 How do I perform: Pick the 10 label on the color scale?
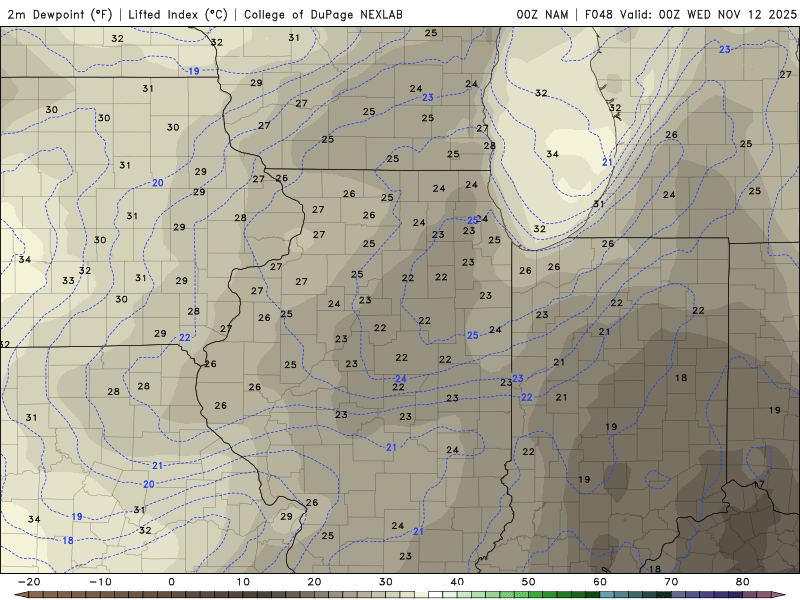tap(243, 582)
